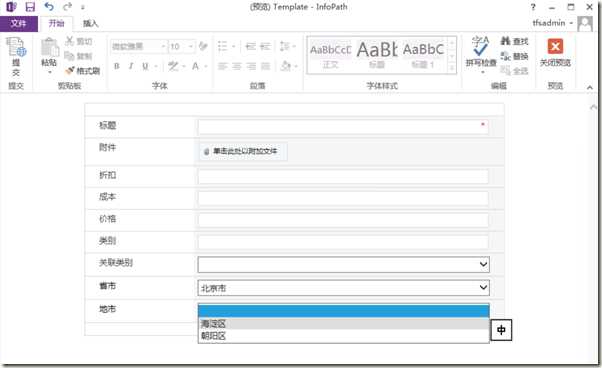Apply the 正文 (Normal) font style
The image size is (602, 368).
(330, 55)
